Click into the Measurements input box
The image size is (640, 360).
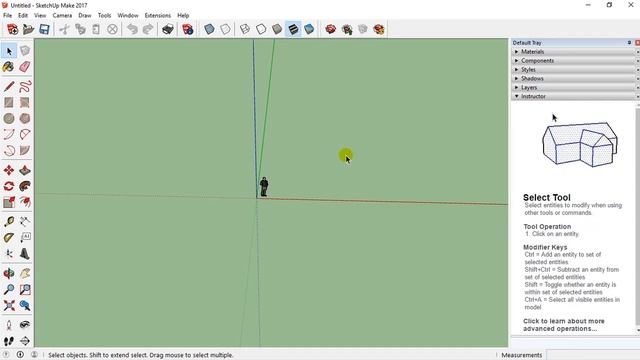tap(593, 355)
